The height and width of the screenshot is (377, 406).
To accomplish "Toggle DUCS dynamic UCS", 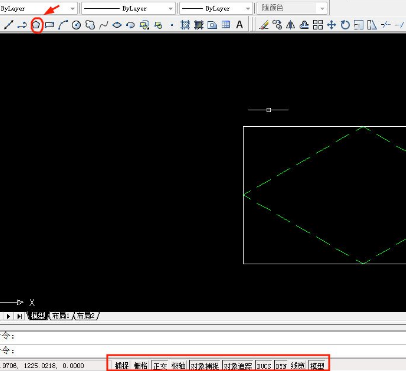I will 264,366.
